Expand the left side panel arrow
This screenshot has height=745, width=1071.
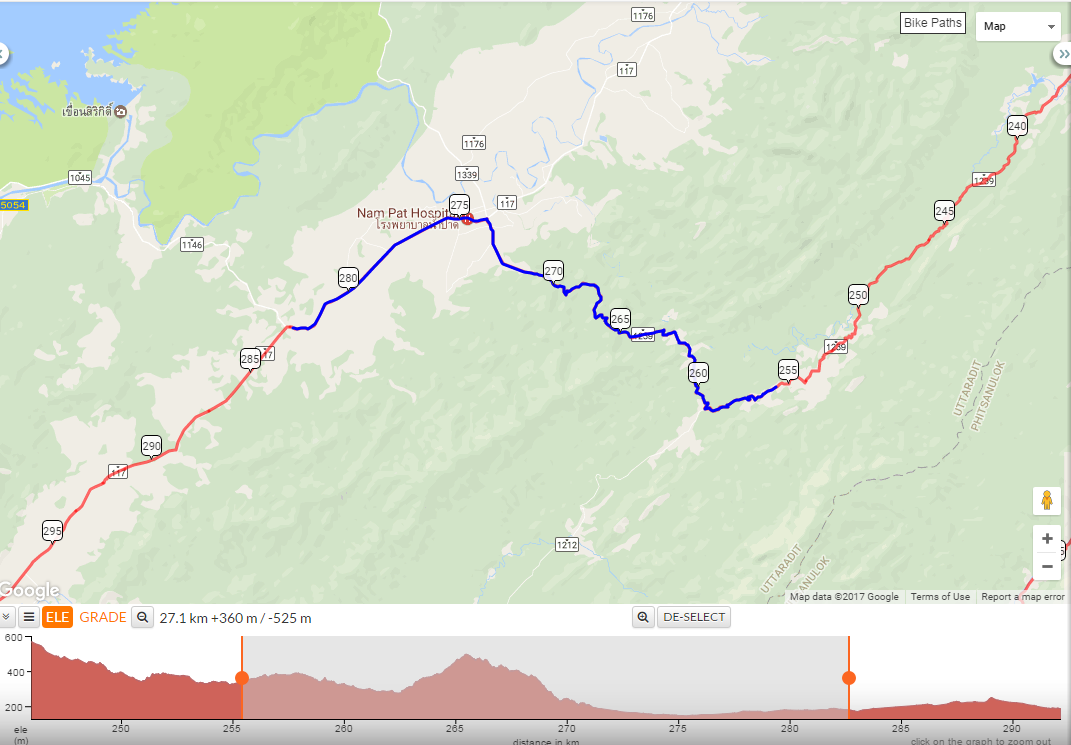coord(3,54)
